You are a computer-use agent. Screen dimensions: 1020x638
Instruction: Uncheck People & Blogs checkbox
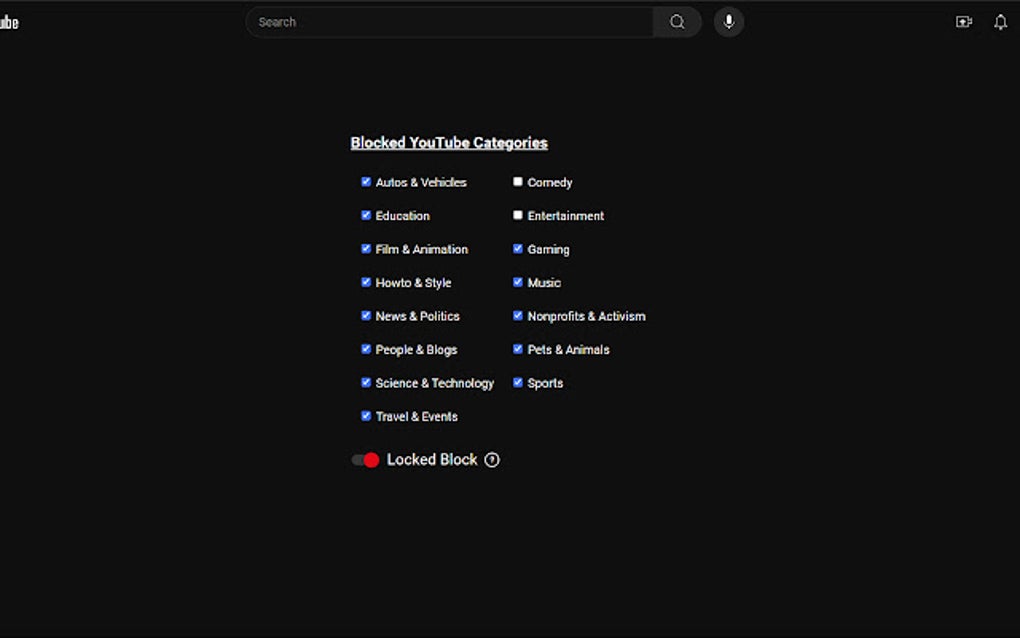click(x=366, y=349)
